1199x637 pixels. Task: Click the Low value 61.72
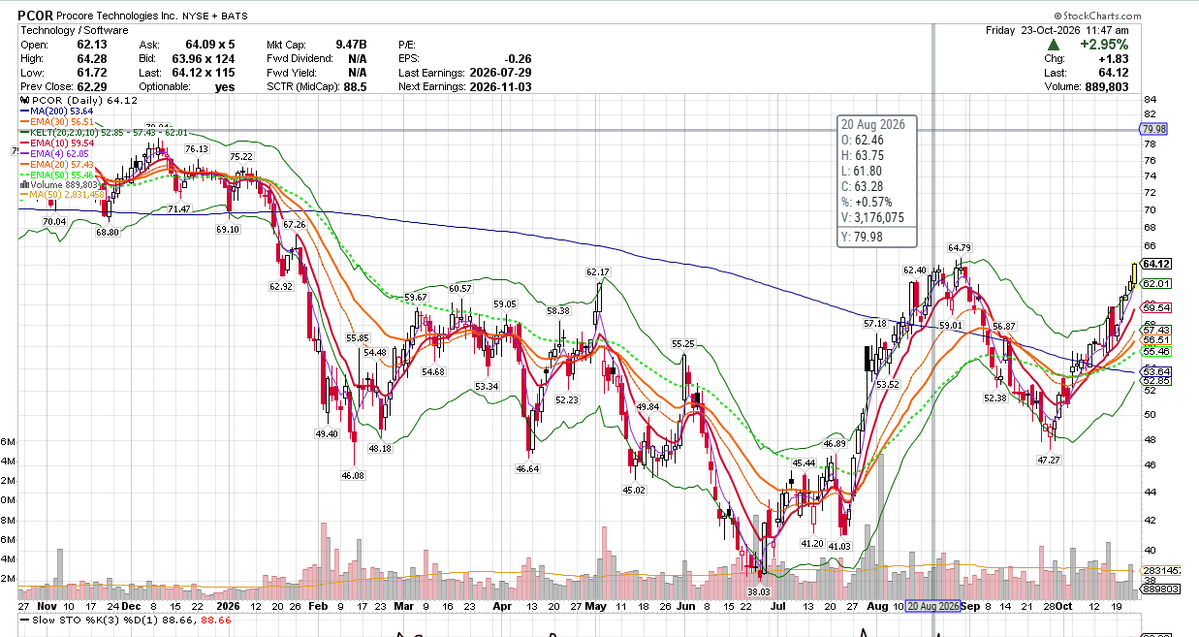(92, 73)
